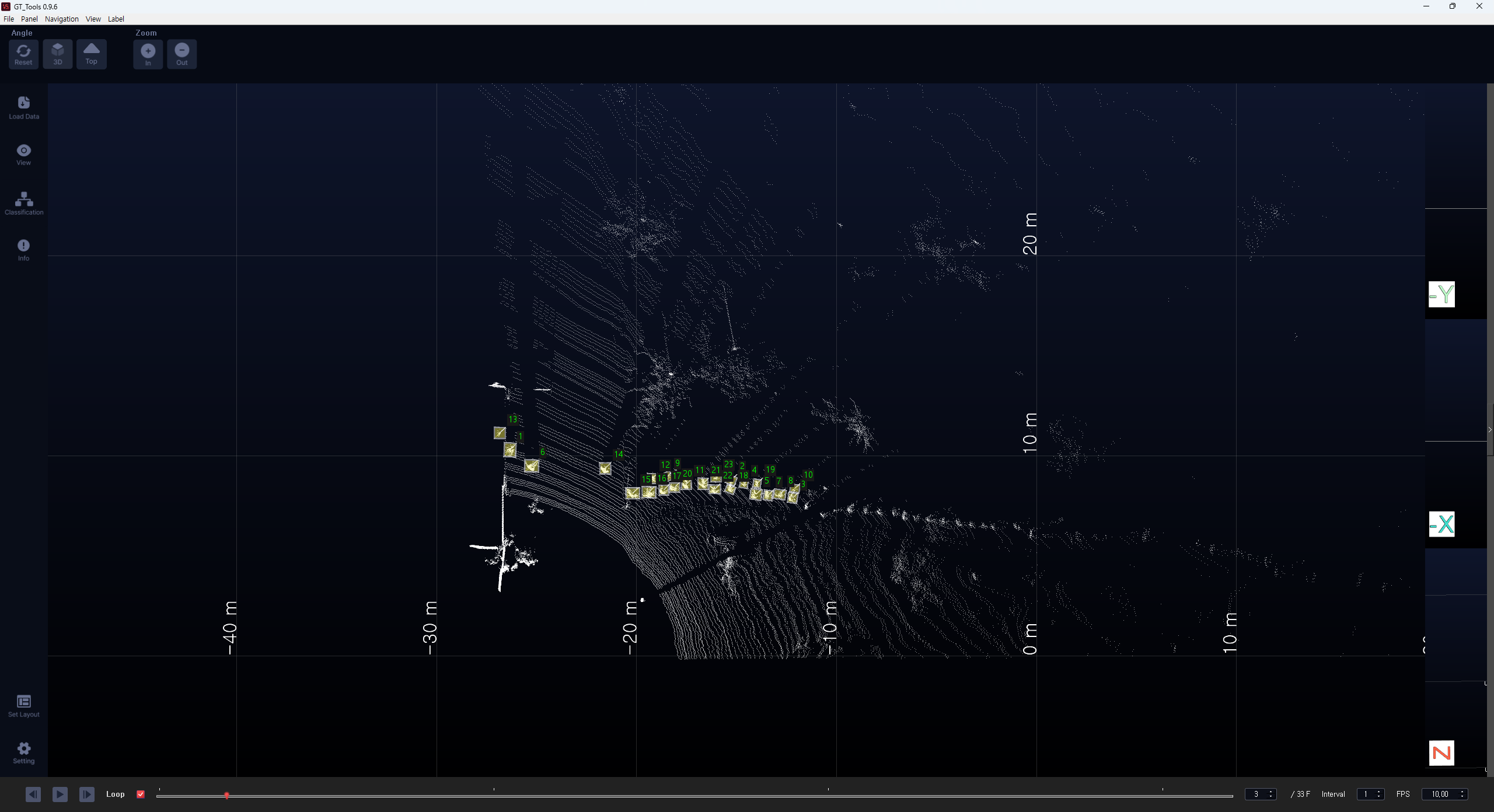Switch to 3D angle view

coord(57,54)
